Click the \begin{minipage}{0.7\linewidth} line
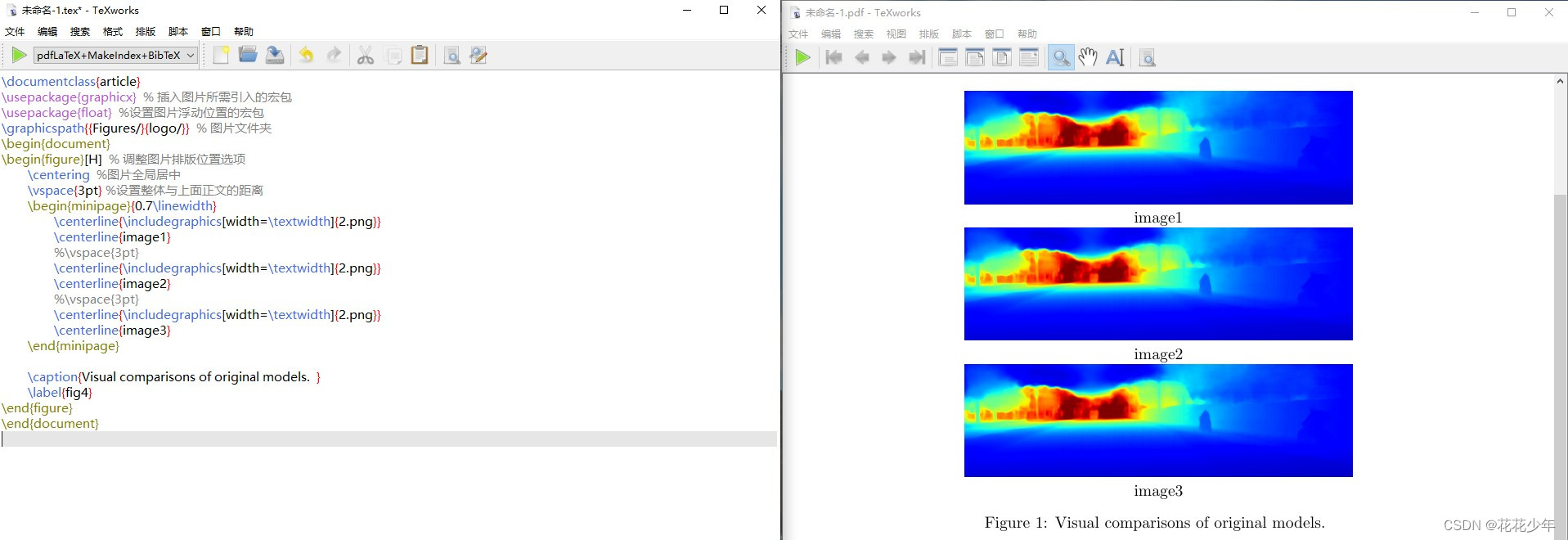The image size is (1568, 540). click(122, 206)
